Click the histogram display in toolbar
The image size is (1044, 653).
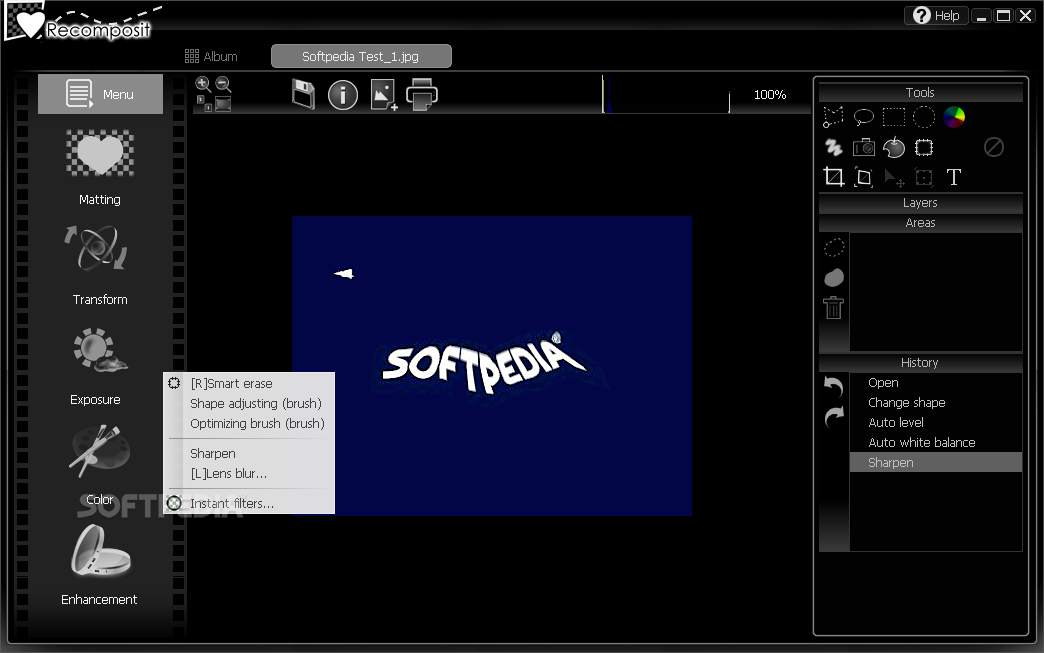coord(666,94)
